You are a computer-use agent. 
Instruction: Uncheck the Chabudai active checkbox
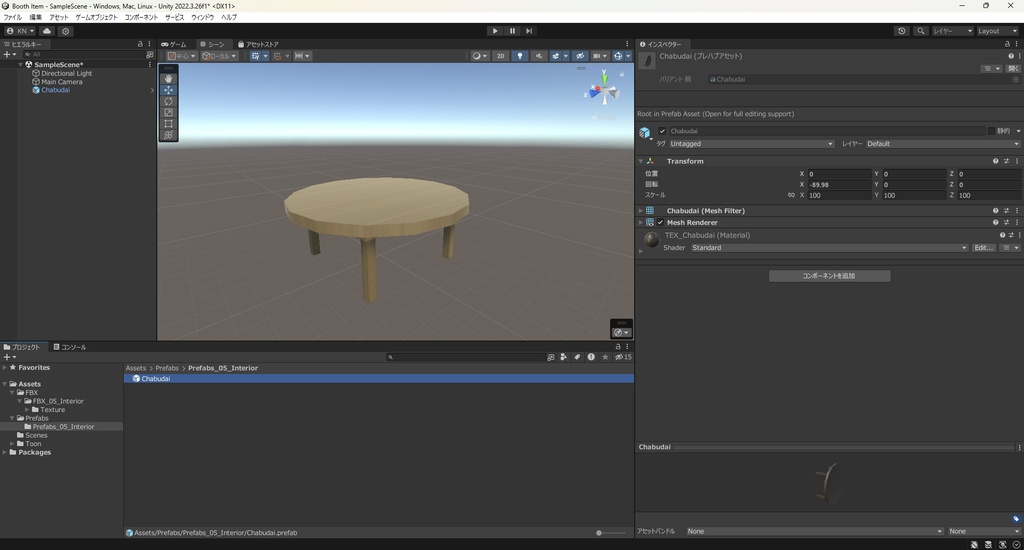(x=662, y=131)
